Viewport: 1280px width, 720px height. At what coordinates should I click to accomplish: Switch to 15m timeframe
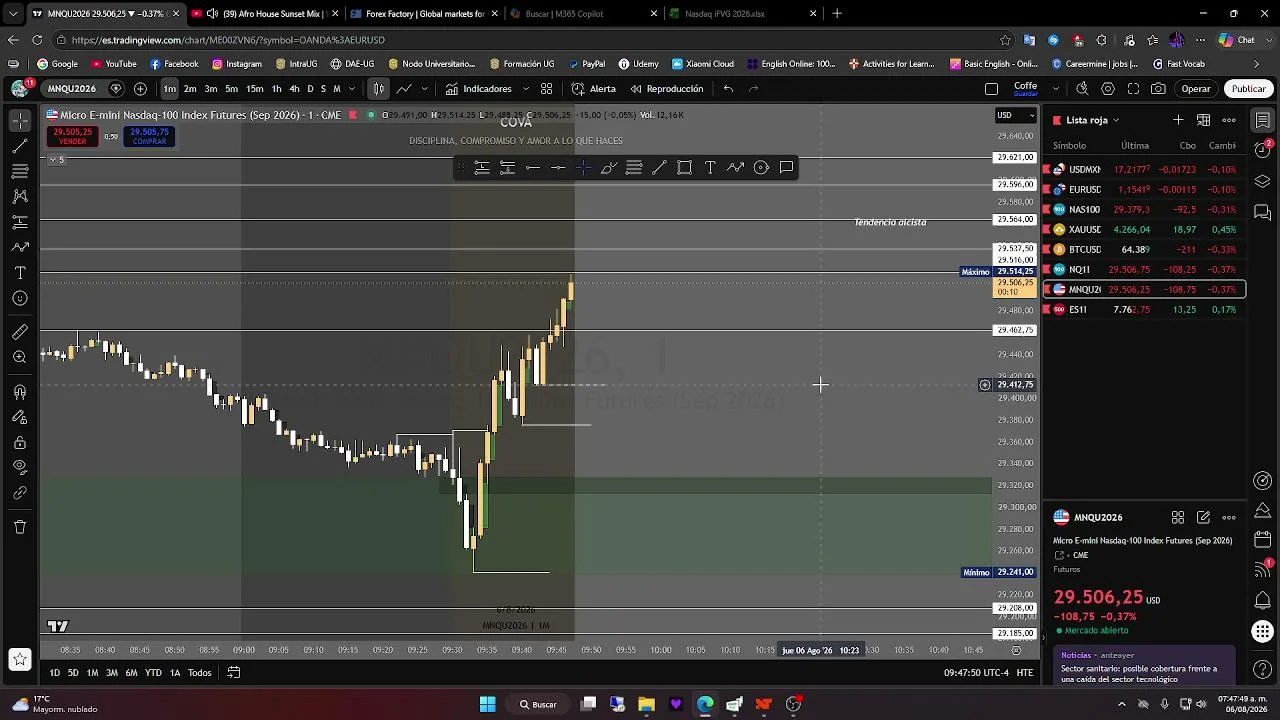click(x=255, y=89)
